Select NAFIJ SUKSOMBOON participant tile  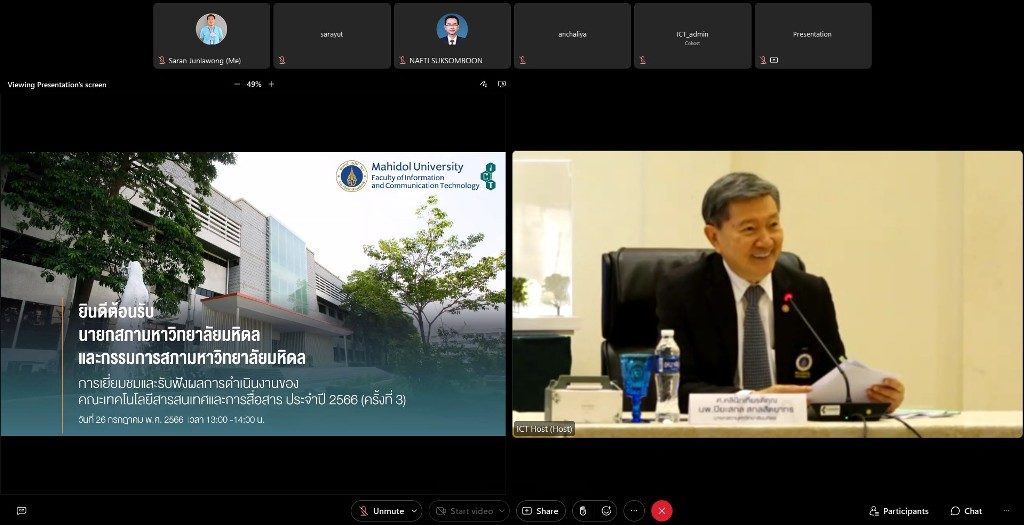452,36
